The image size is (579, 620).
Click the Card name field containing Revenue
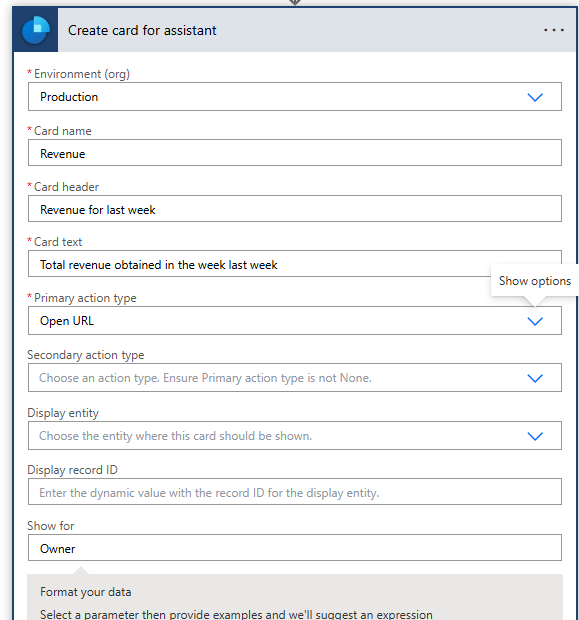click(x=295, y=153)
